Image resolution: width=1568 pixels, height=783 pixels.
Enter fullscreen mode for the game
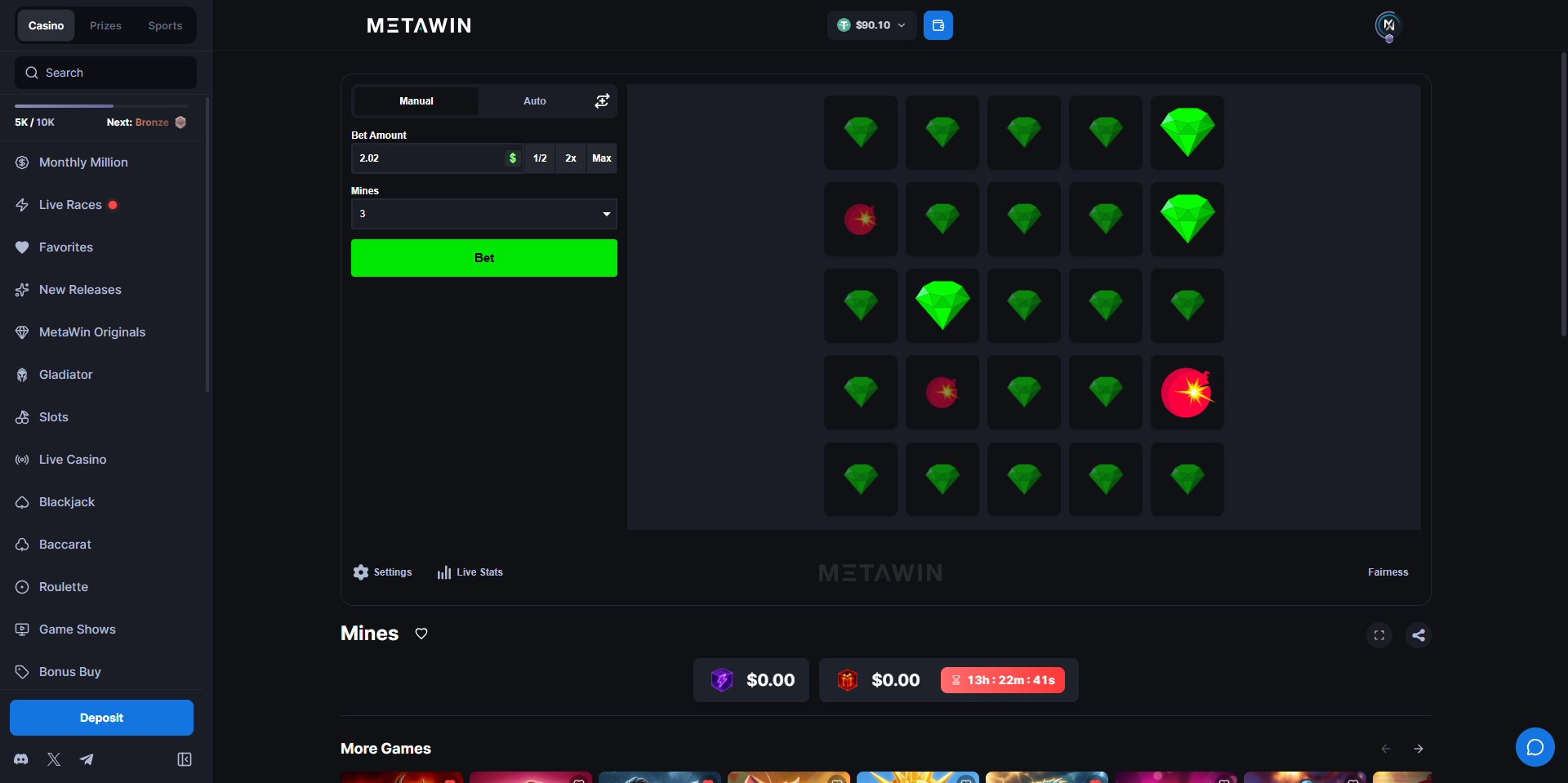(x=1379, y=635)
